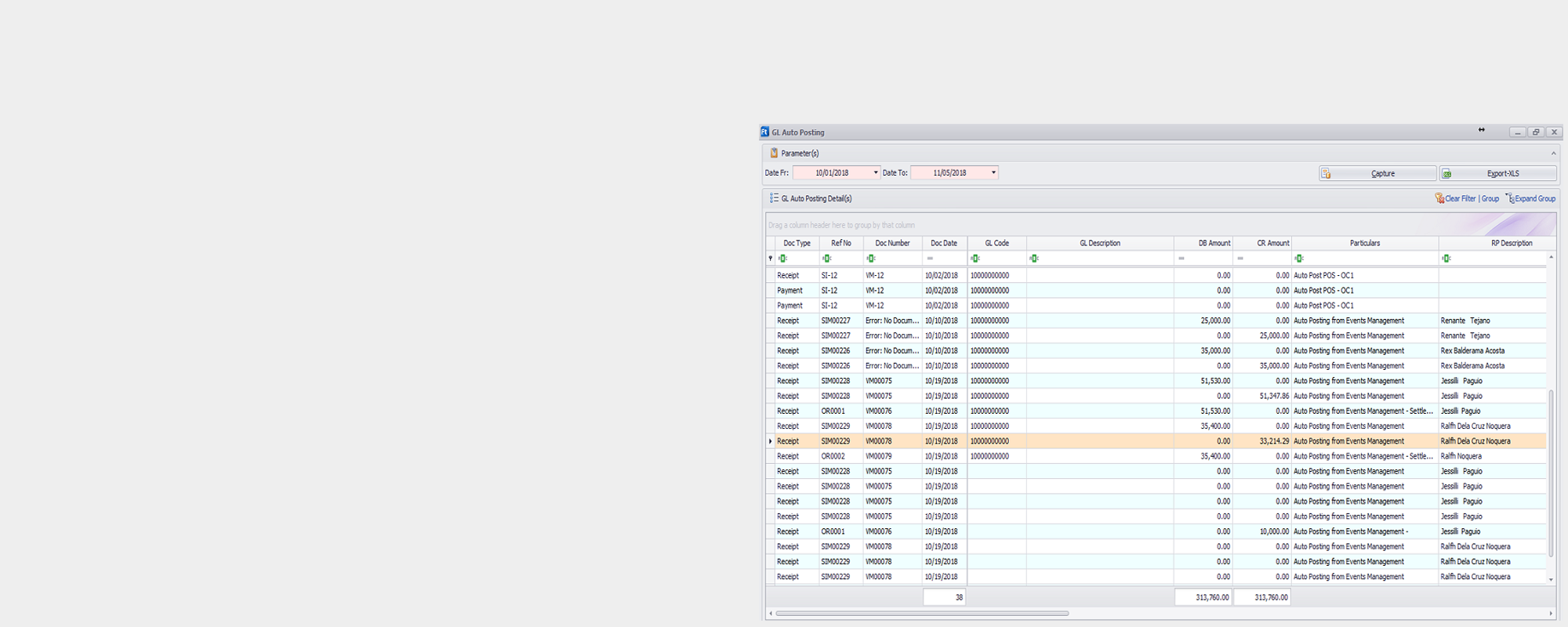Open the Doc Date equals filter icon
This screenshot has height=627, width=1568.
930,258
